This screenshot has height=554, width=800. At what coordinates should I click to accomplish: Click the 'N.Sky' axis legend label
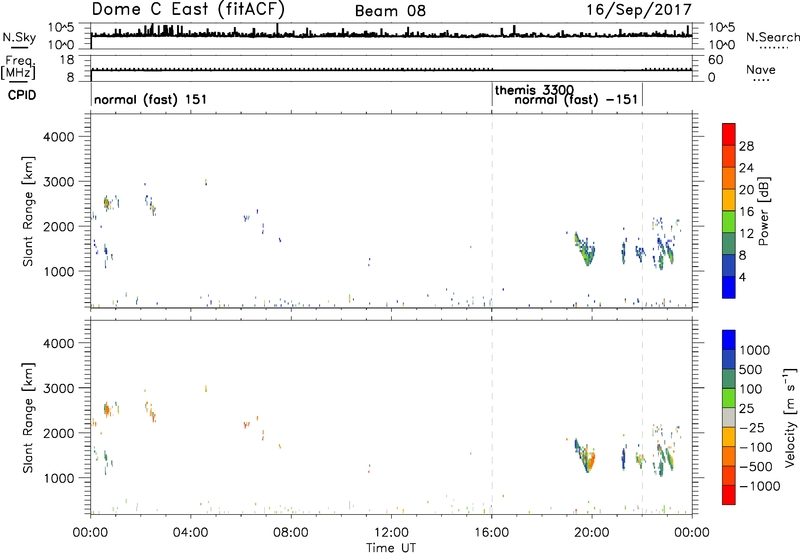[x=19, y=38]
